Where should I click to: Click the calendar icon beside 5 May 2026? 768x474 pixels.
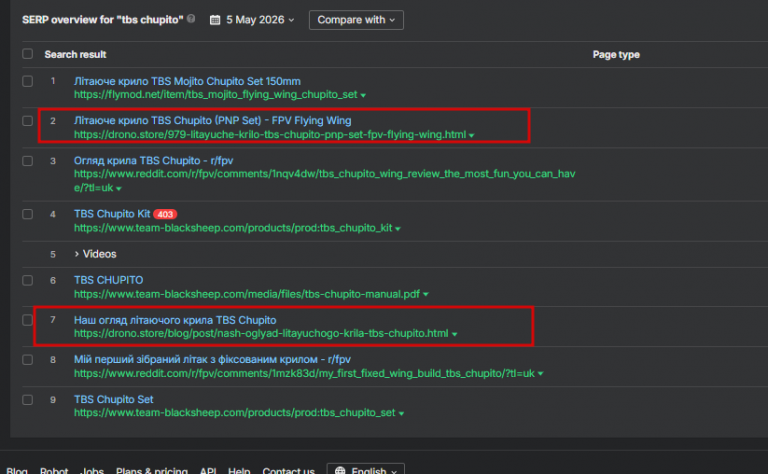215,20
